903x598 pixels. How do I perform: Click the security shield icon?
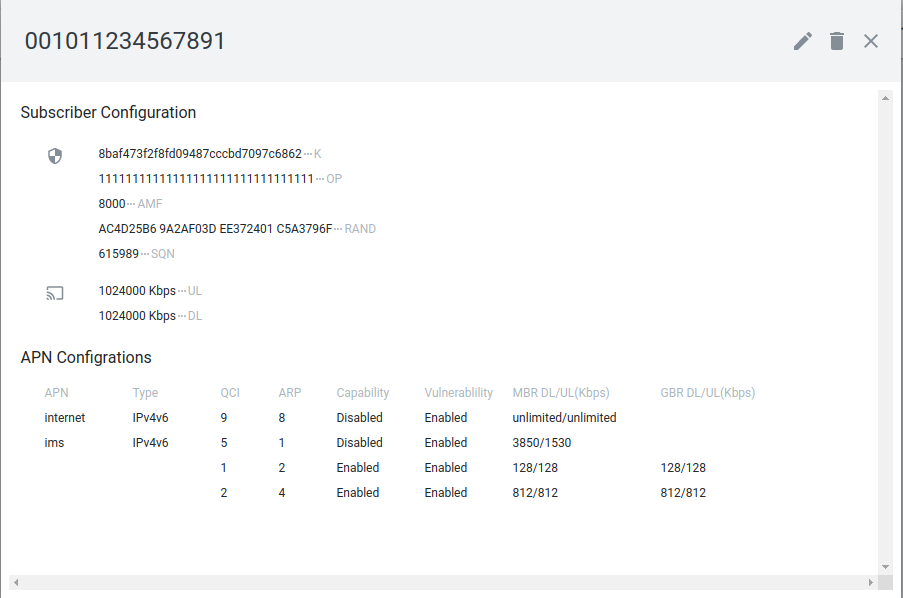pyautogui.click(x=55, y=156)
